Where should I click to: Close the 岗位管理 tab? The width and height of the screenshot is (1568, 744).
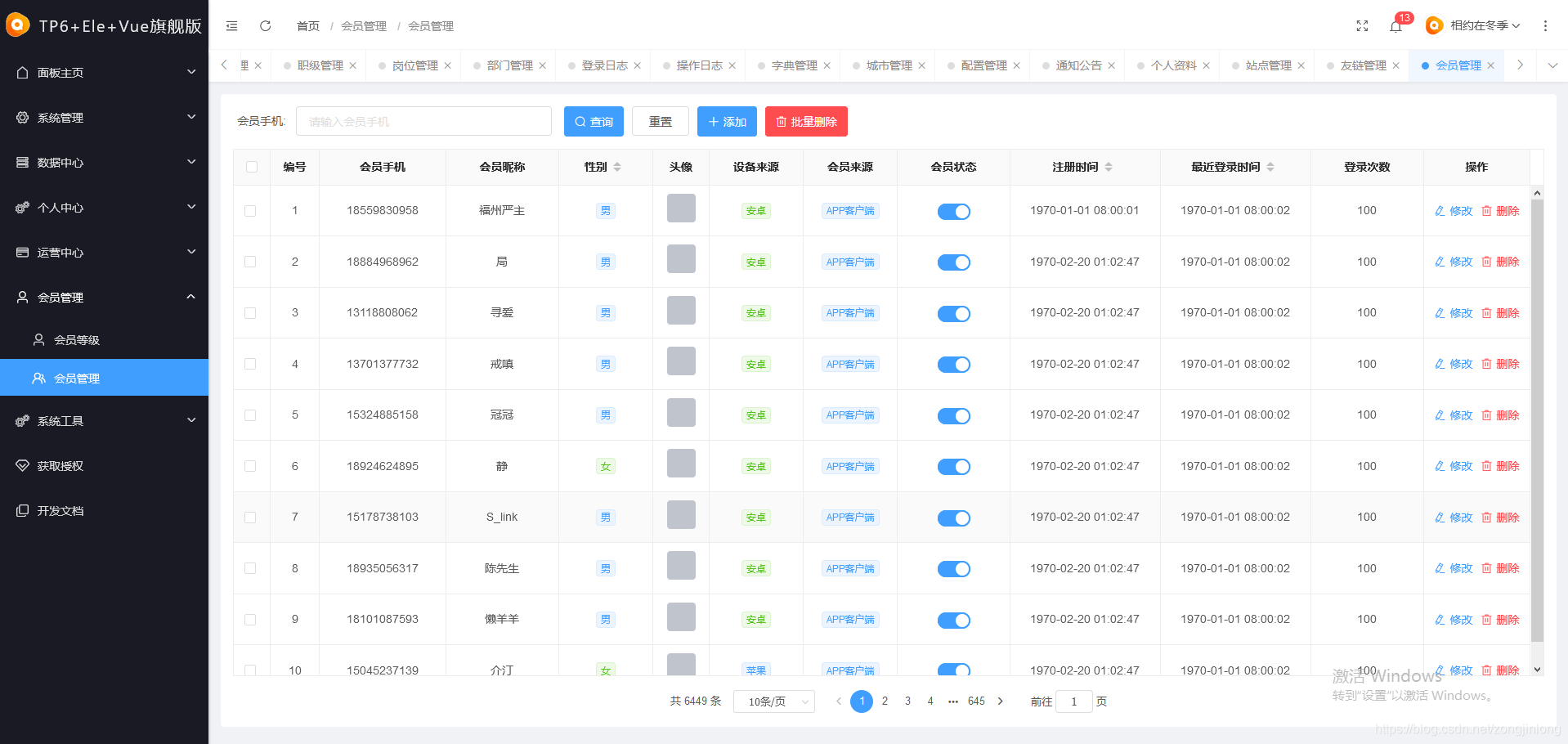448,65
